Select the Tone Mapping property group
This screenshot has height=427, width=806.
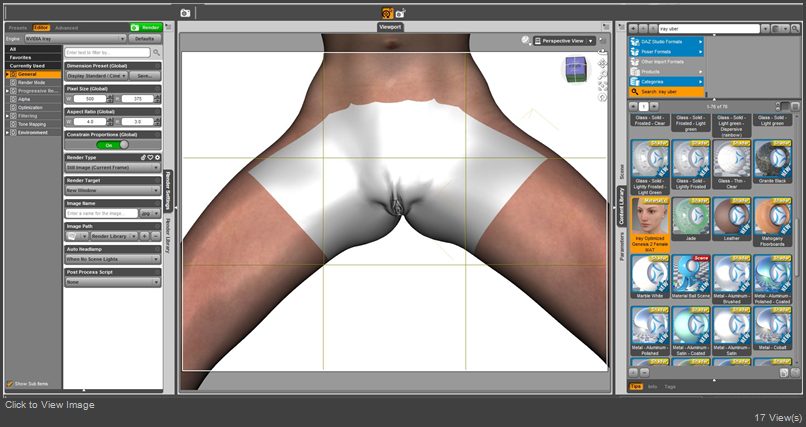tap(32, 124)
